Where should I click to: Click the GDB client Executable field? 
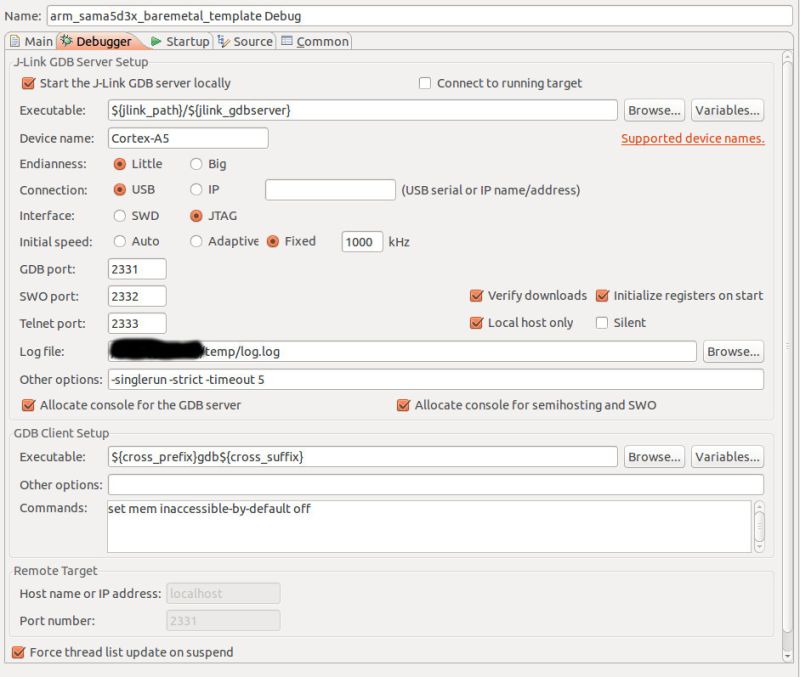(362, 457)
